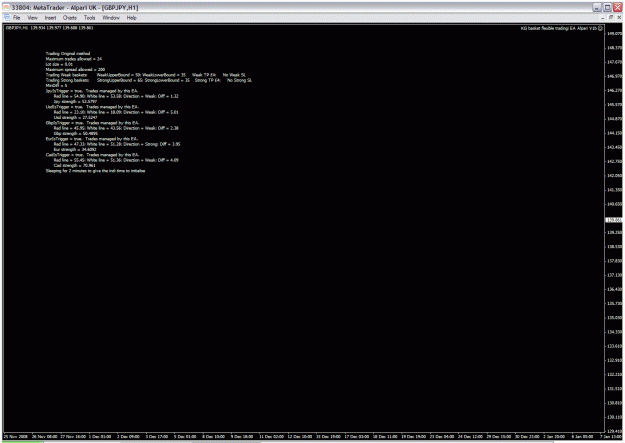This screenshot has width=625, height=443.
Task: Click the 'MinDiff' comment line
Action: (56, 85)
